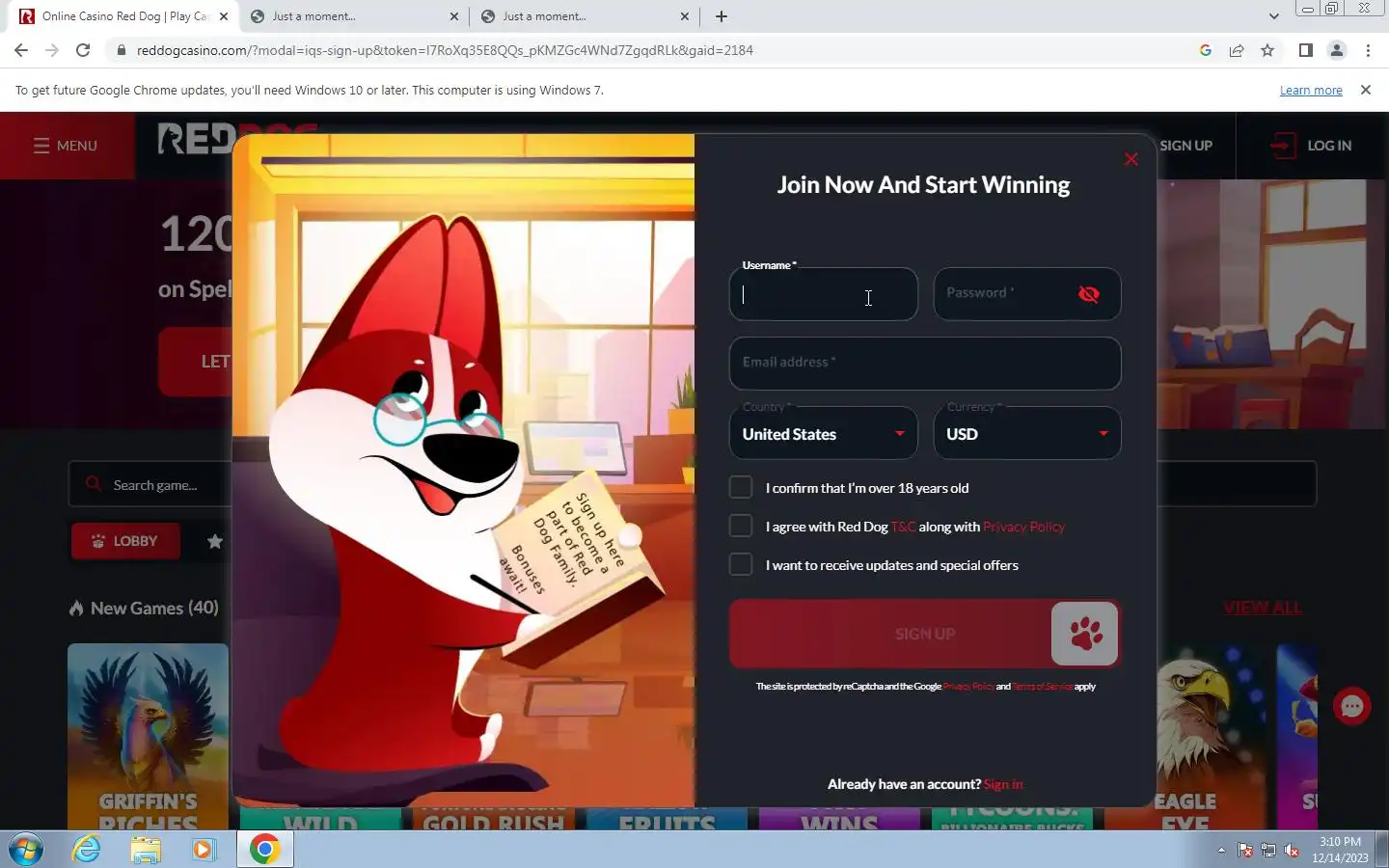Open the Privacy Policy link beside T&C
The image size is (1389, 868).
pos(1023,527)
